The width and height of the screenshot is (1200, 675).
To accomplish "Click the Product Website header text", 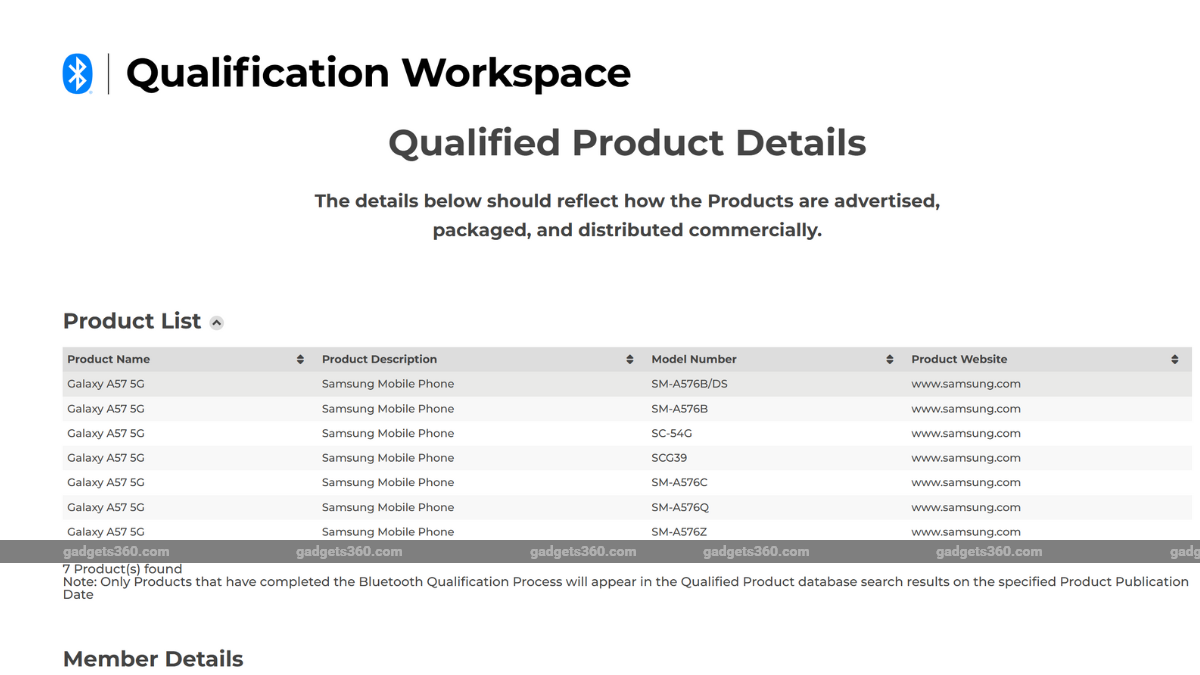I will (959, 360).
